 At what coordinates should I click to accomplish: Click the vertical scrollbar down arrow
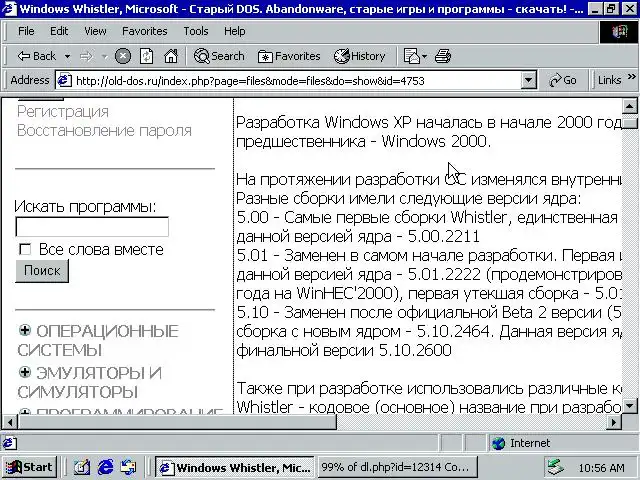pos(629,406)
